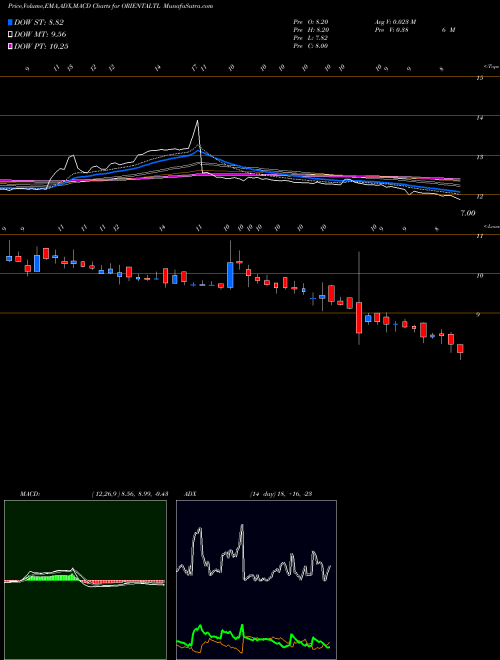
Task: Click the 14 price axis label
Action: coord(479,118)
